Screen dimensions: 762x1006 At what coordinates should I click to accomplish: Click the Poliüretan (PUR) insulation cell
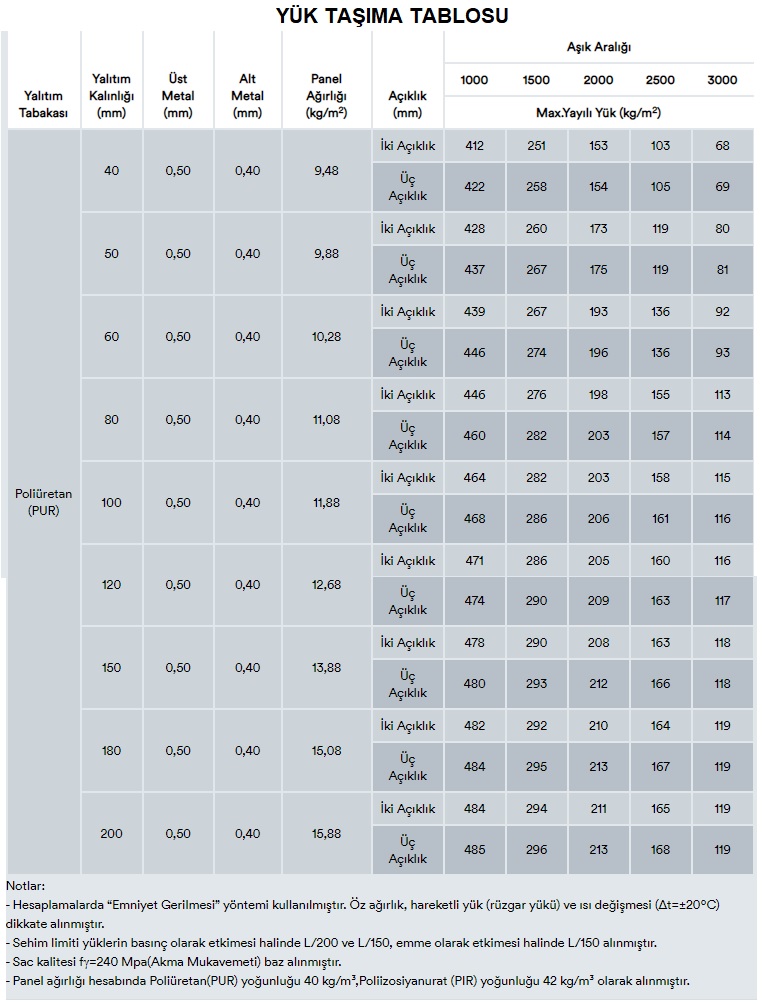[45, 502]
